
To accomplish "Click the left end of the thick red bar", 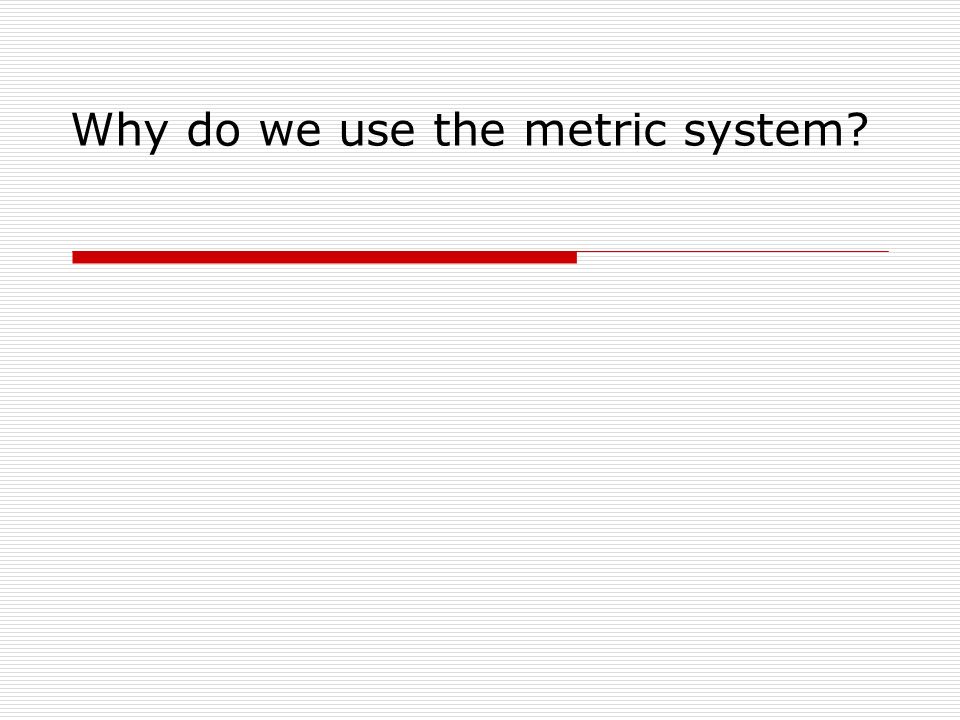I will click(x=76, y=257).
